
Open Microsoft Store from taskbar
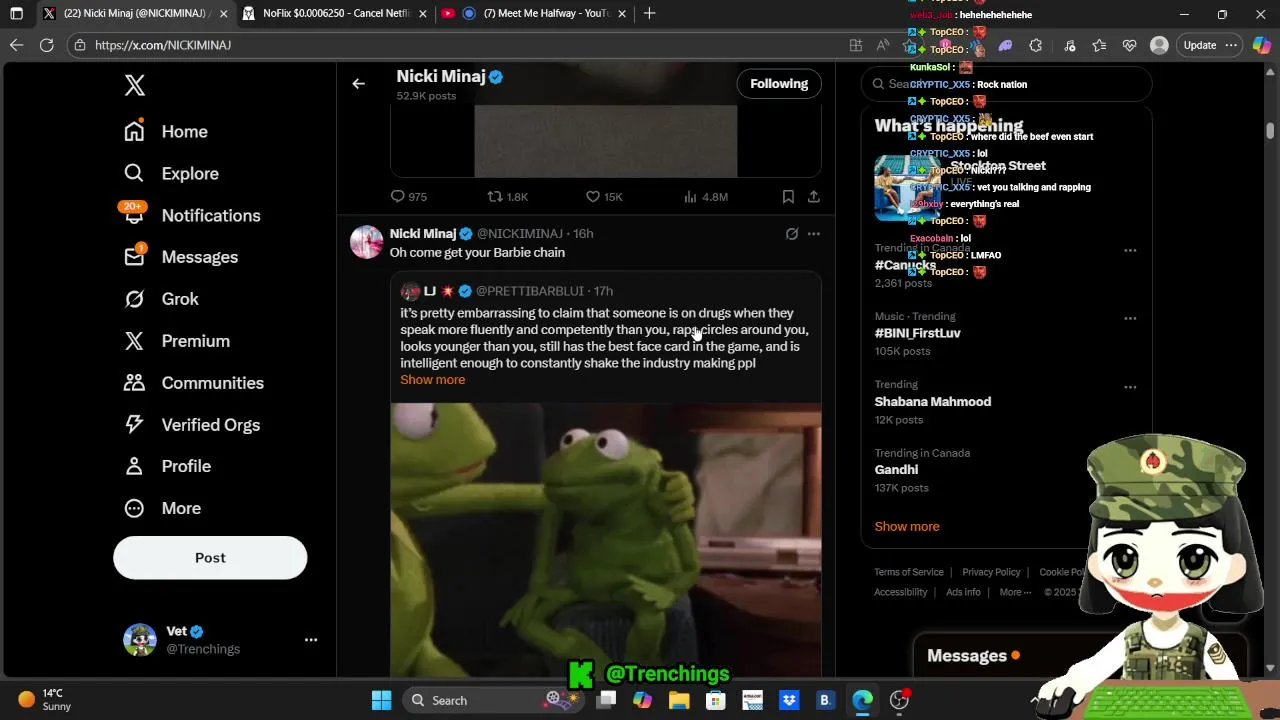716,700
